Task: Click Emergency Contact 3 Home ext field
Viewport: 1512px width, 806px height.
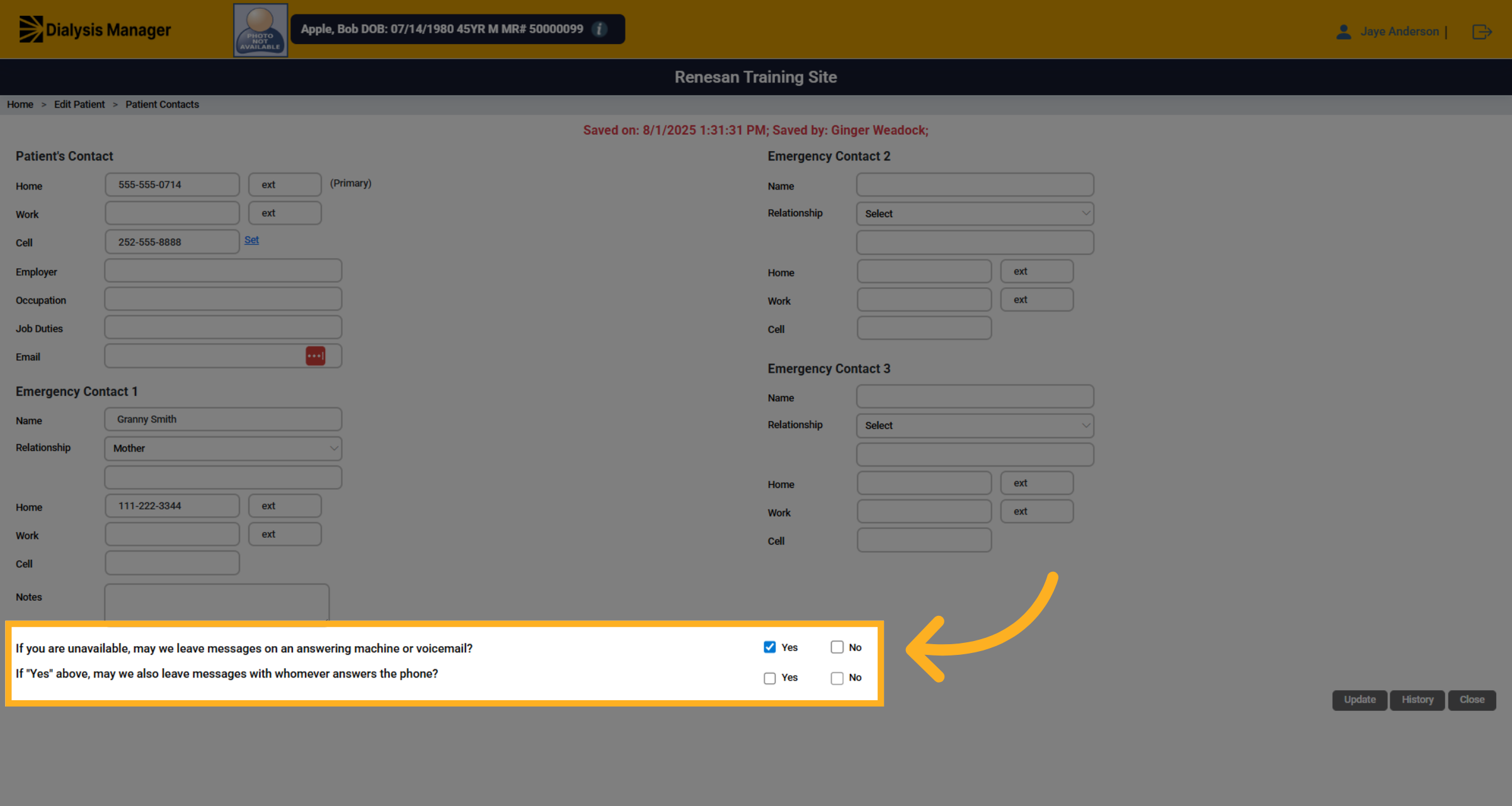Action: point(1036,483)
